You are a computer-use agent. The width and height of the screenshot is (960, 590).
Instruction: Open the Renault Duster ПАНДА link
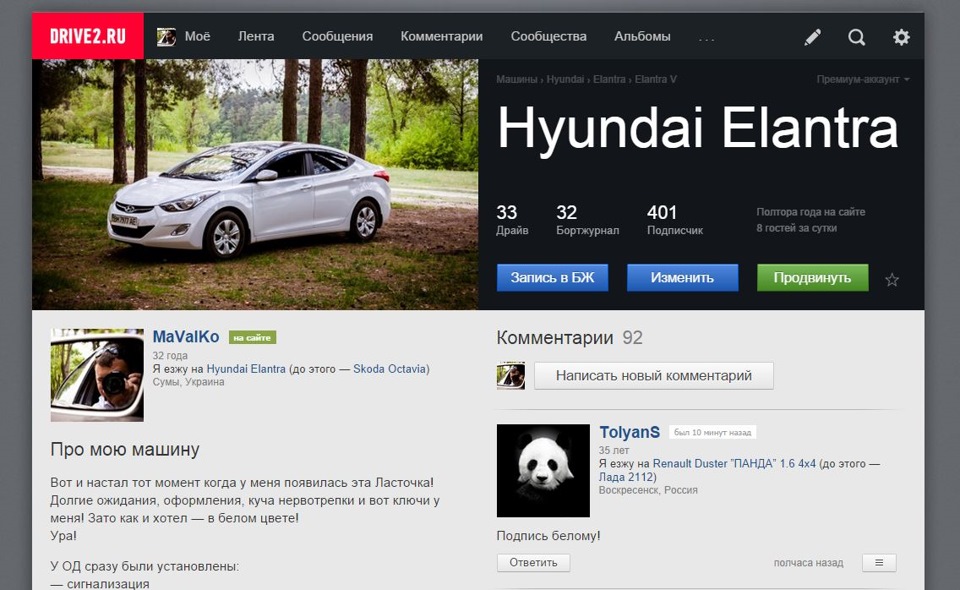pos(734,464)
